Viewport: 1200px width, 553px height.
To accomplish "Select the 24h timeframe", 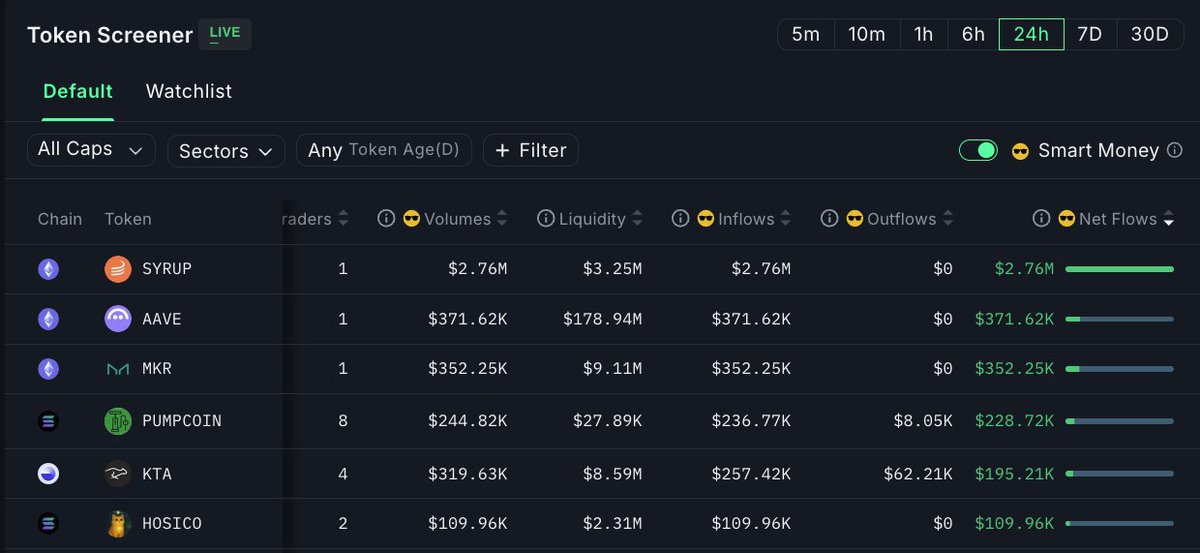I will pyautogui.click(x=1031, y=34).
